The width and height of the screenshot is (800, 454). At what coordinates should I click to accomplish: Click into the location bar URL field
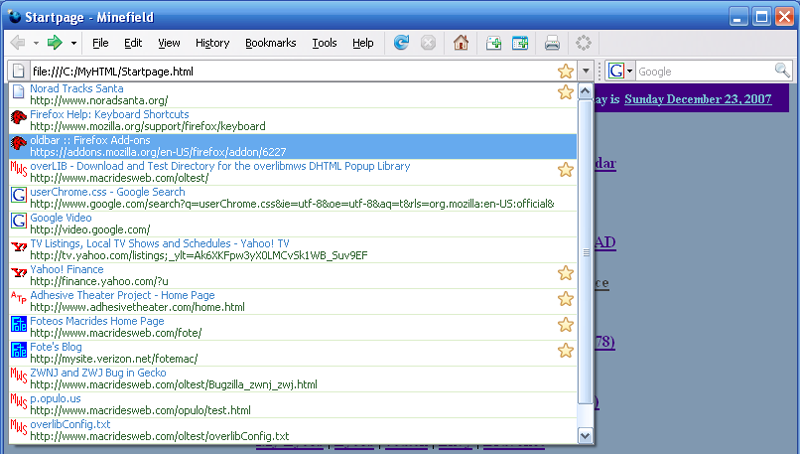pyautogui.click(x=292, y=71)
